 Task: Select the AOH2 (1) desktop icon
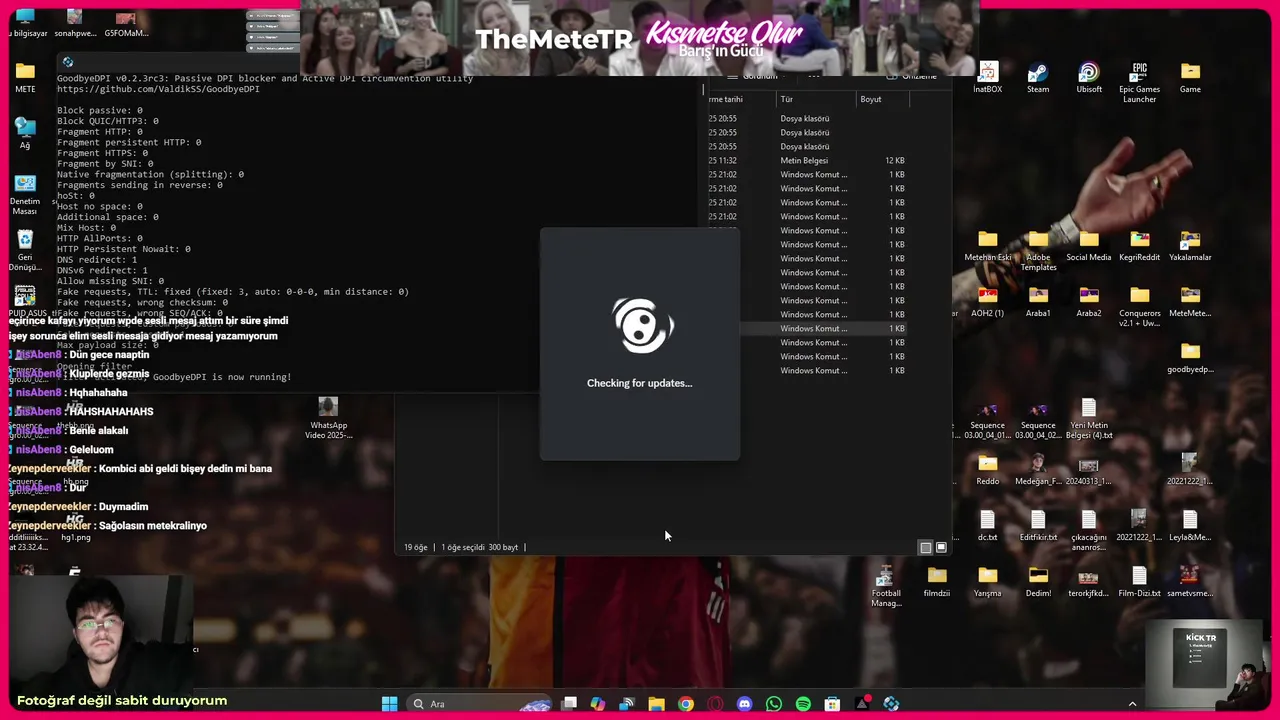pyautogui.click(x=987, y=302)
